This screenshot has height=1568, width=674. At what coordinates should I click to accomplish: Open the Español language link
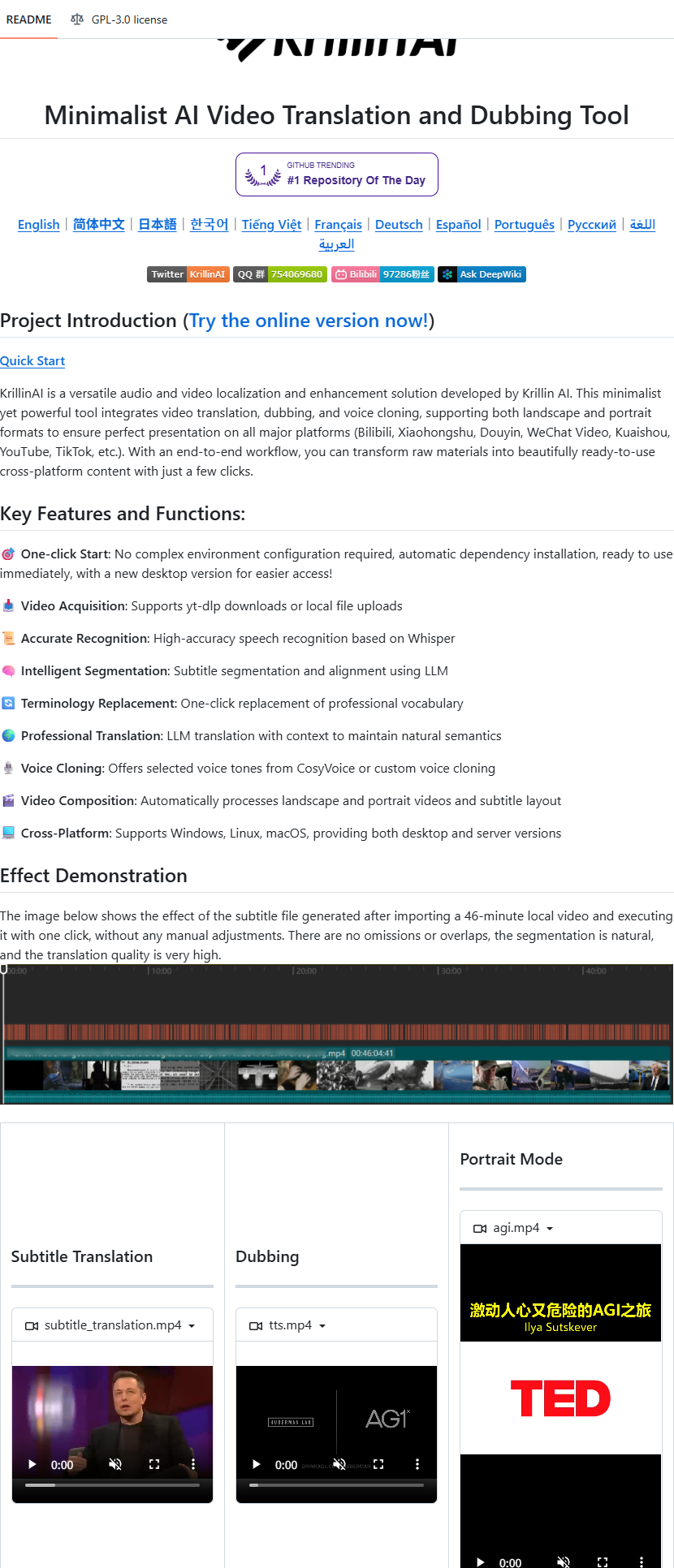[x=459, y=224]
